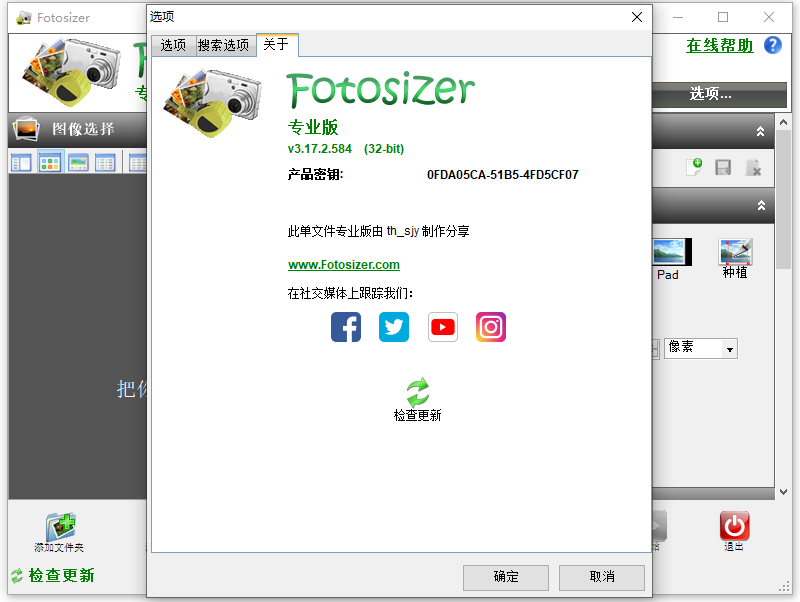800x602 pixels.
Task: Click the blue online help question mark
Action: [772, 45]
